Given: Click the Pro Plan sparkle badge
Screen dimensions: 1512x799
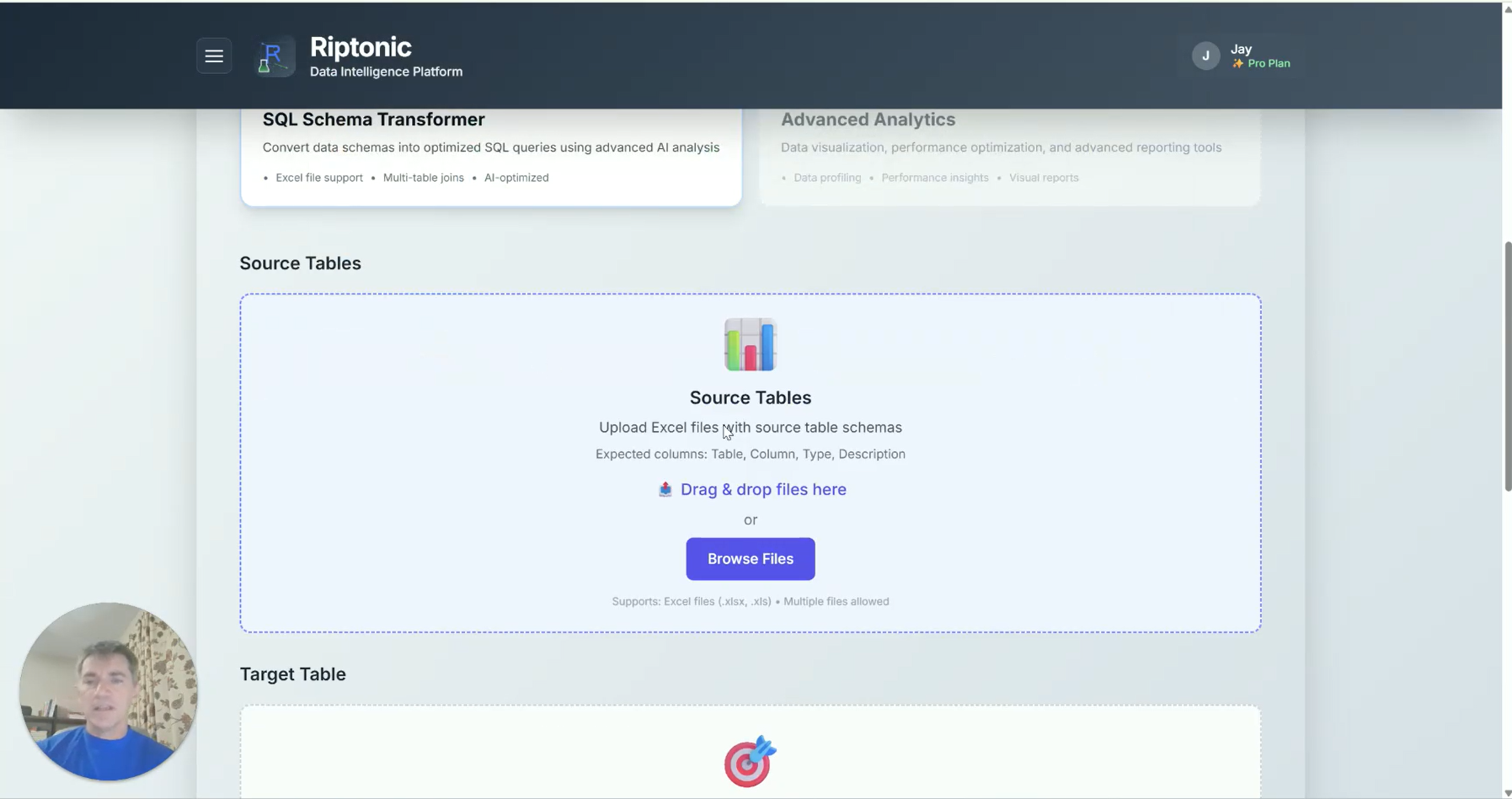Looking at the screenshot, I should point(1261,64).
